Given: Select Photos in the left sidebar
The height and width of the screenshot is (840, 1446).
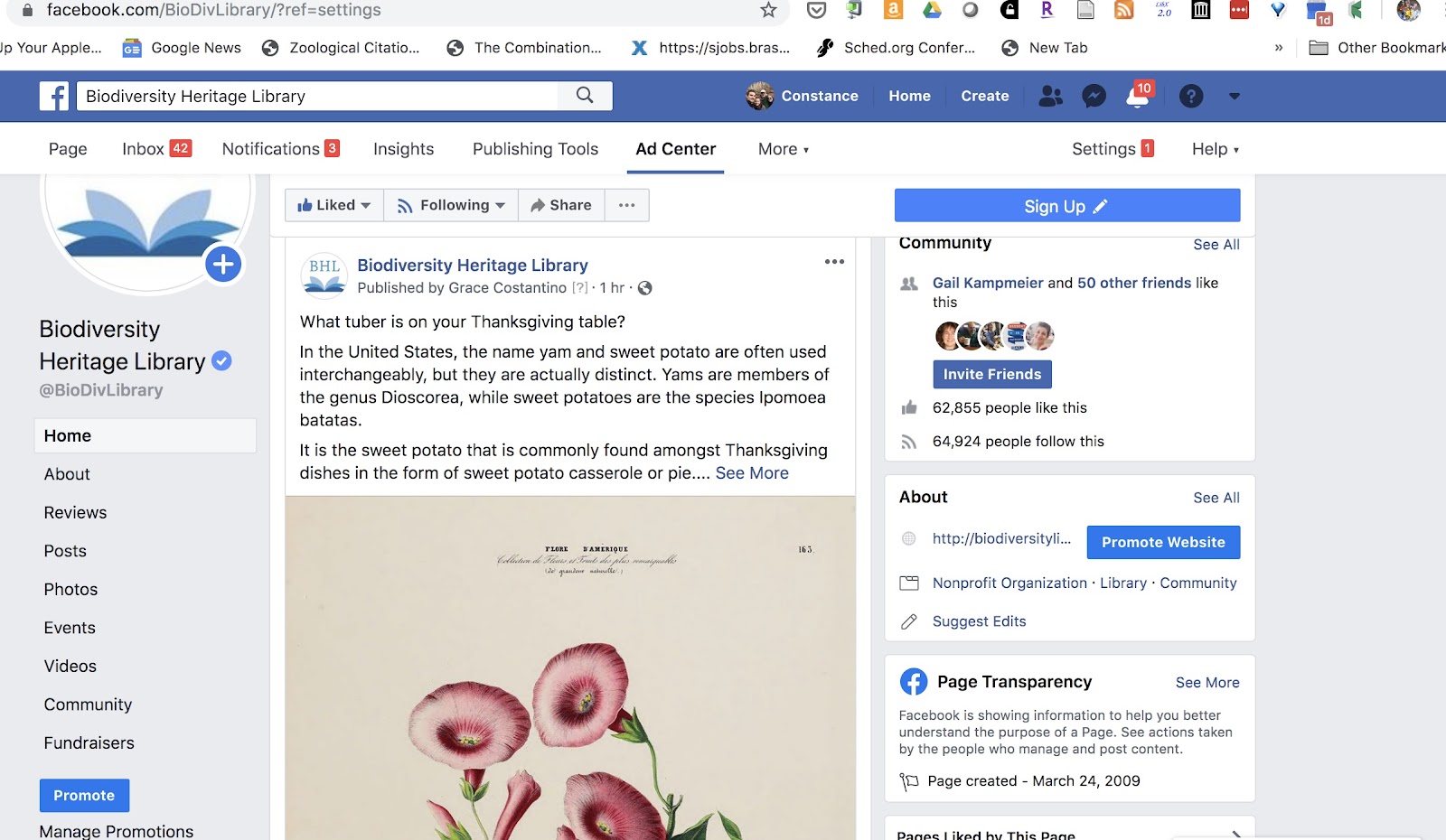Looking at the screenshot, I should coord(70,590).
